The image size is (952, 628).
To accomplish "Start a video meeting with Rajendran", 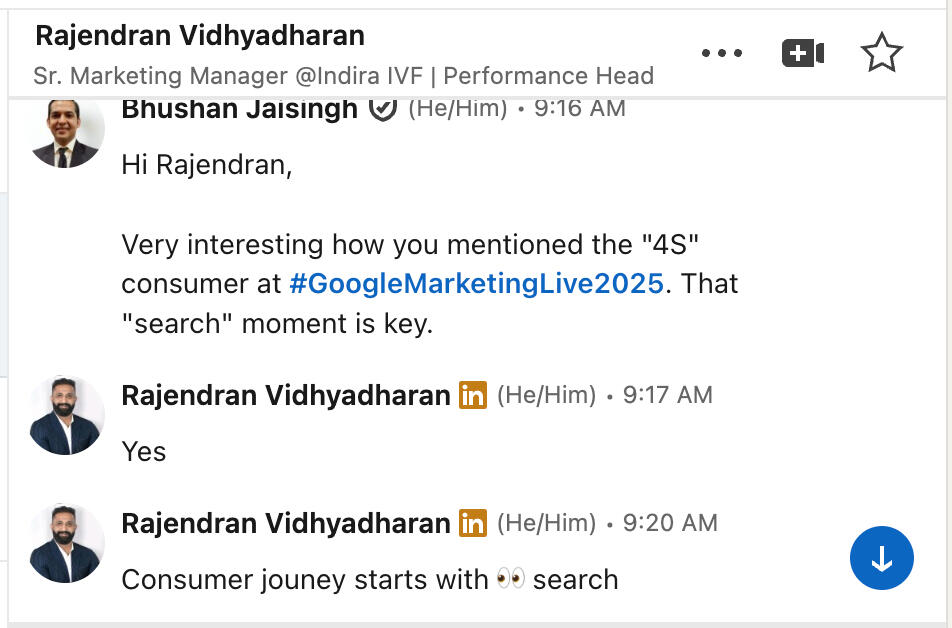I will 802,53.
